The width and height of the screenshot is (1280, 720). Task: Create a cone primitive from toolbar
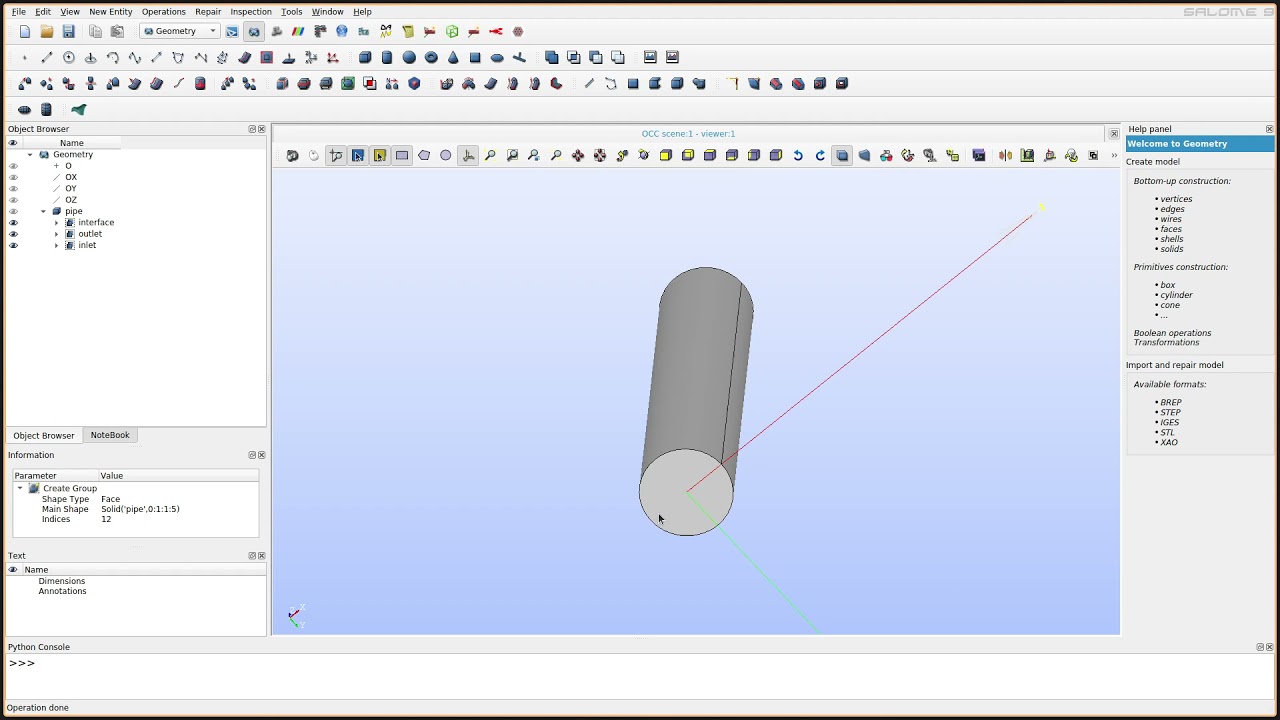pyautogui.click(x=453, y=57)
